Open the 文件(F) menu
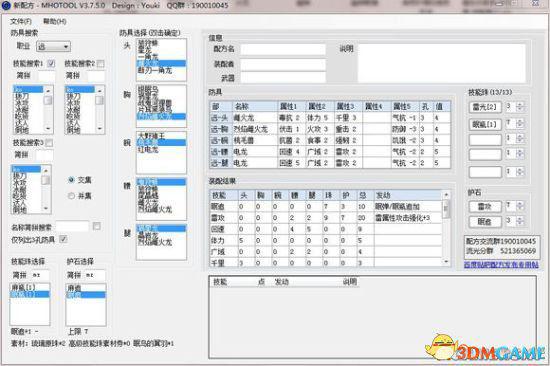 point(21,21)
